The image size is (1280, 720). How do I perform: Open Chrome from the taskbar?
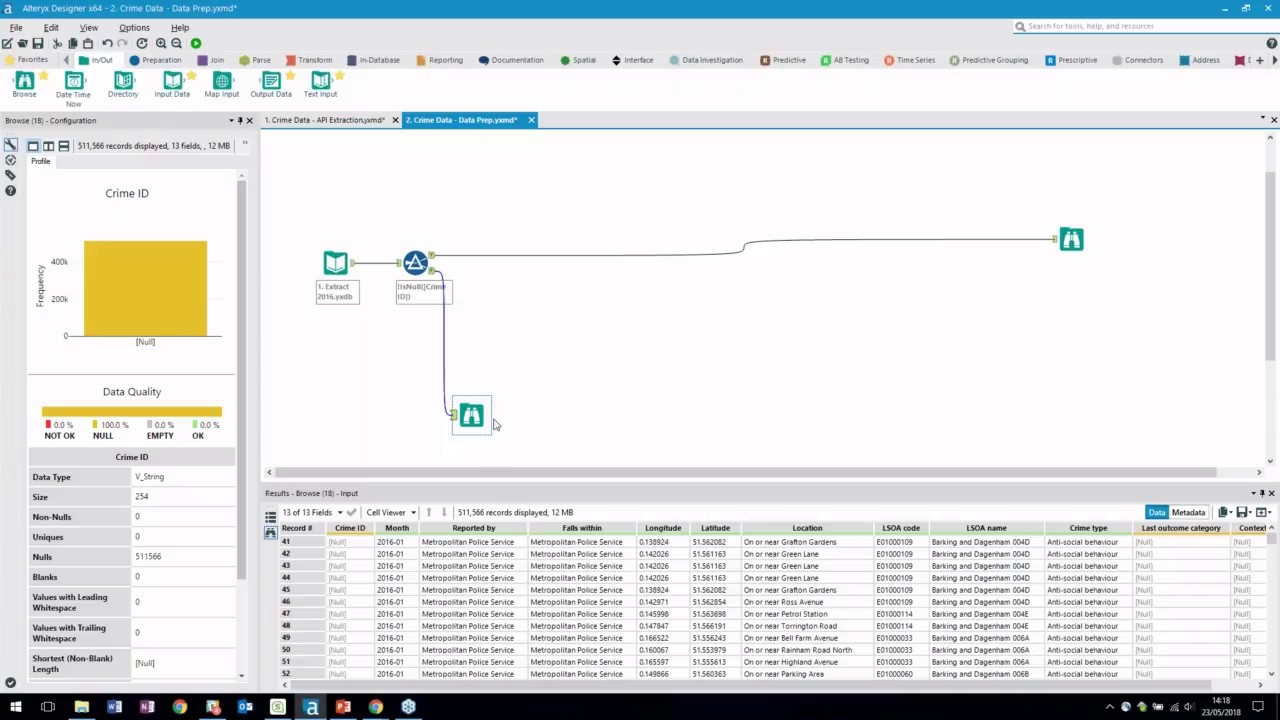(179, 707)
